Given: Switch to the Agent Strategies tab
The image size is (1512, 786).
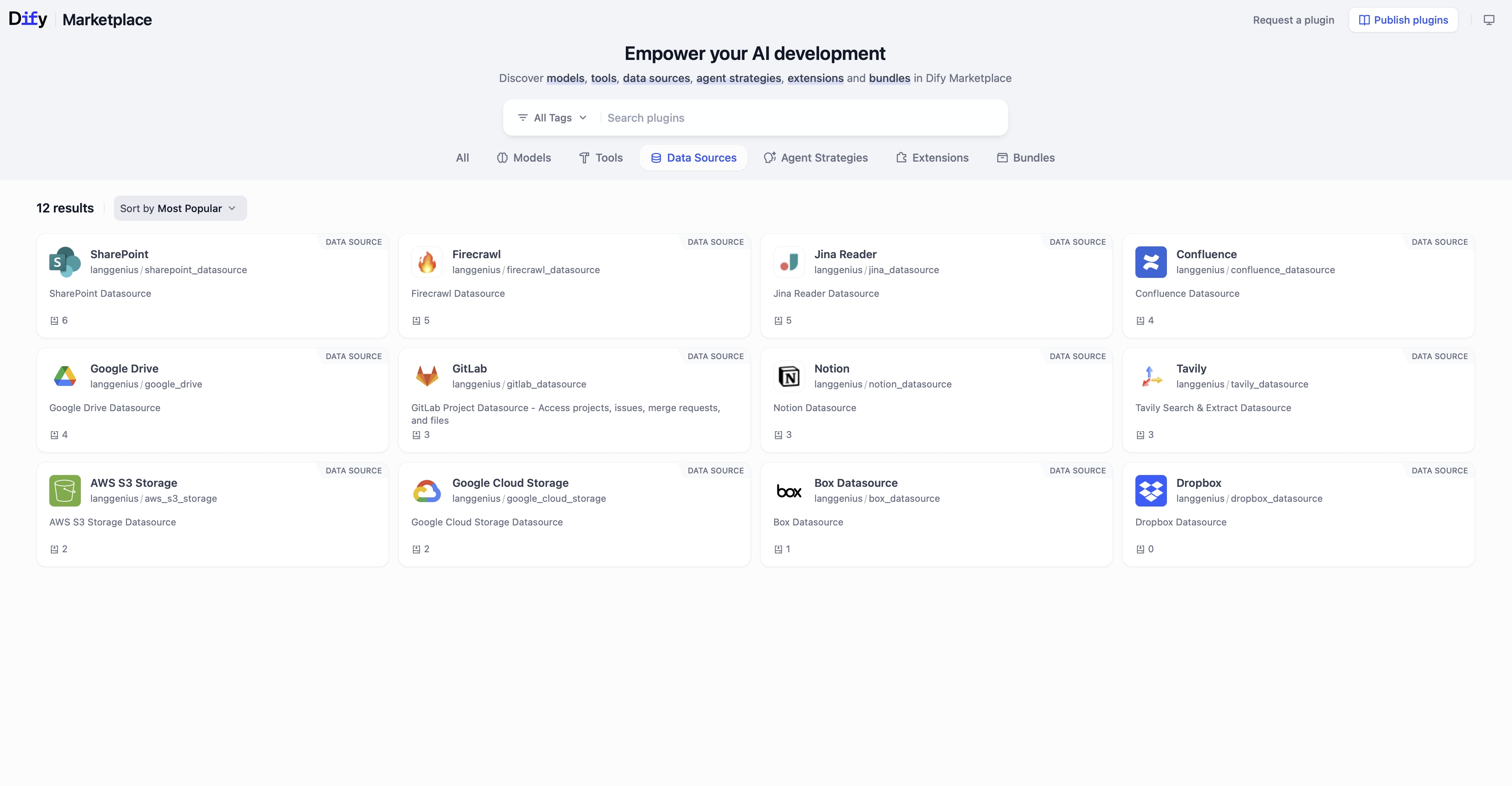Looking at the screenshot, I should [815, 158].
